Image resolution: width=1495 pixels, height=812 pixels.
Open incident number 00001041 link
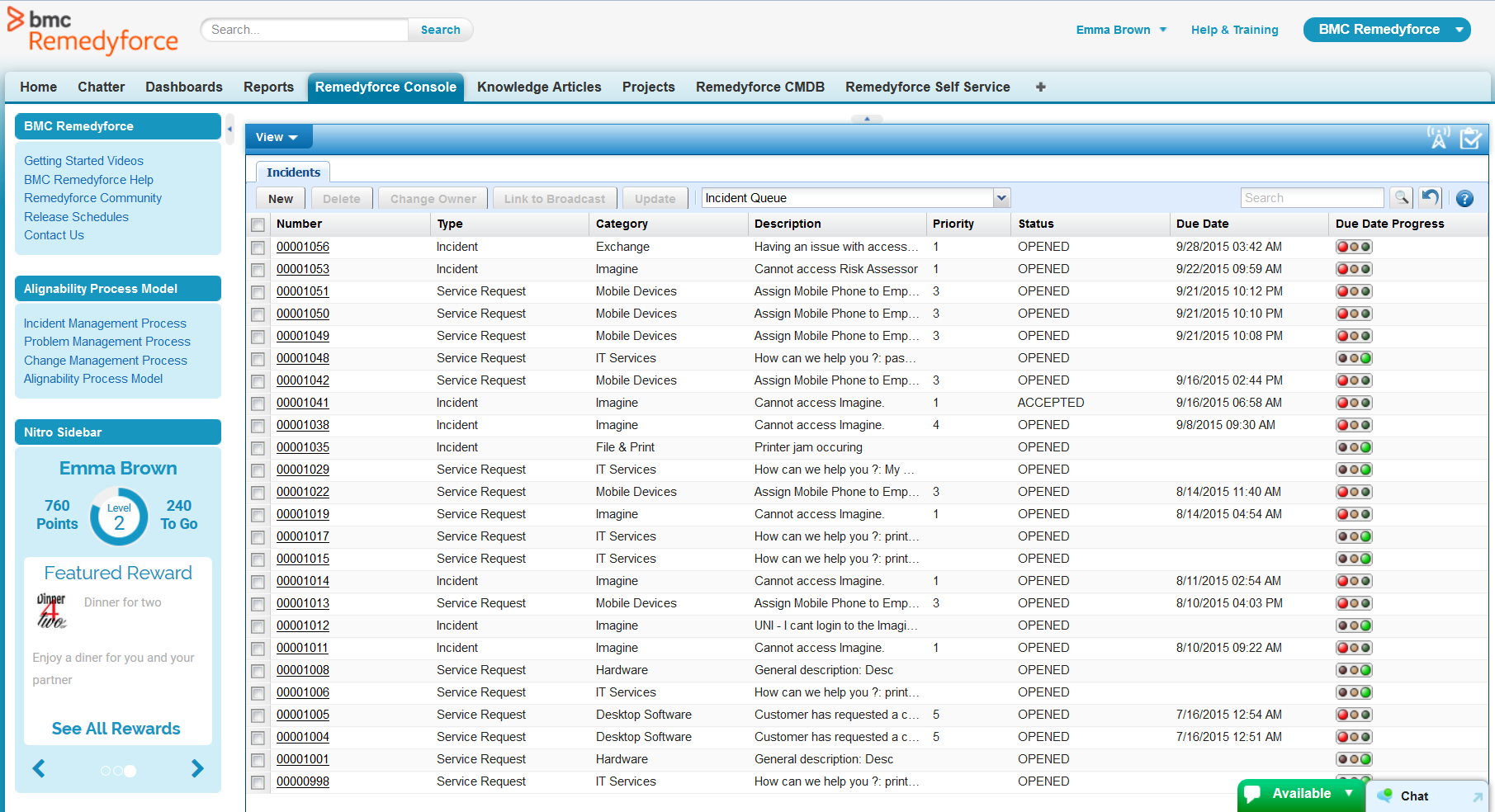[x=303, y=403]
